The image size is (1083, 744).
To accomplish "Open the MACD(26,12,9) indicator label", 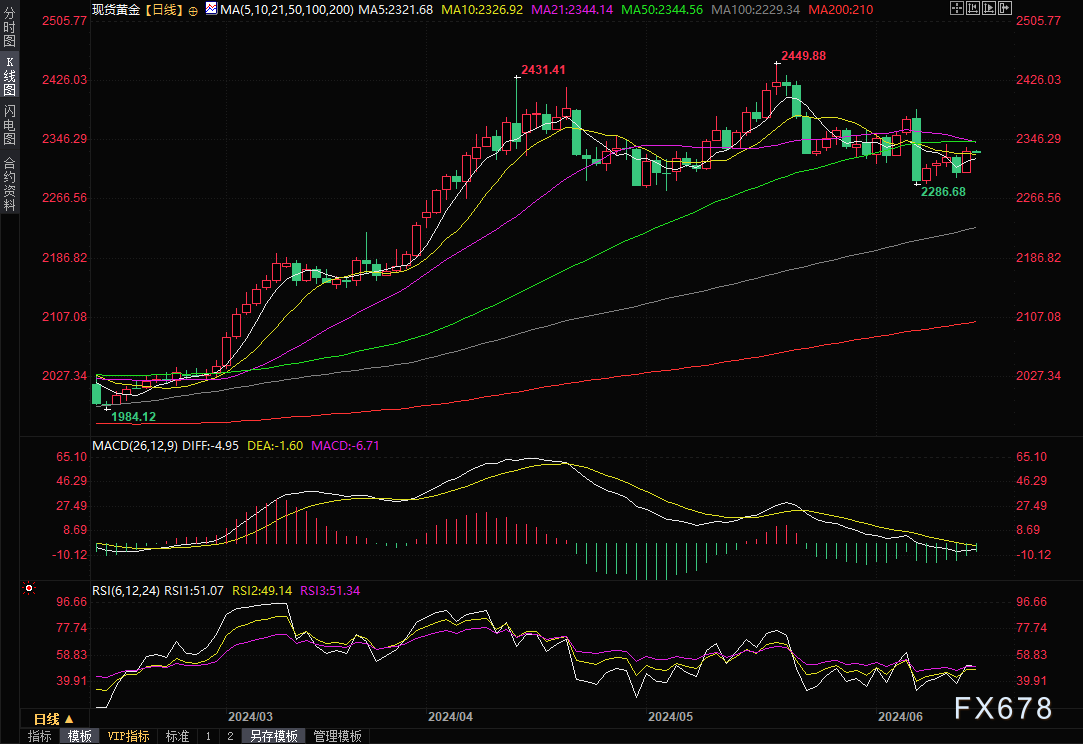I will pos(136,445).
